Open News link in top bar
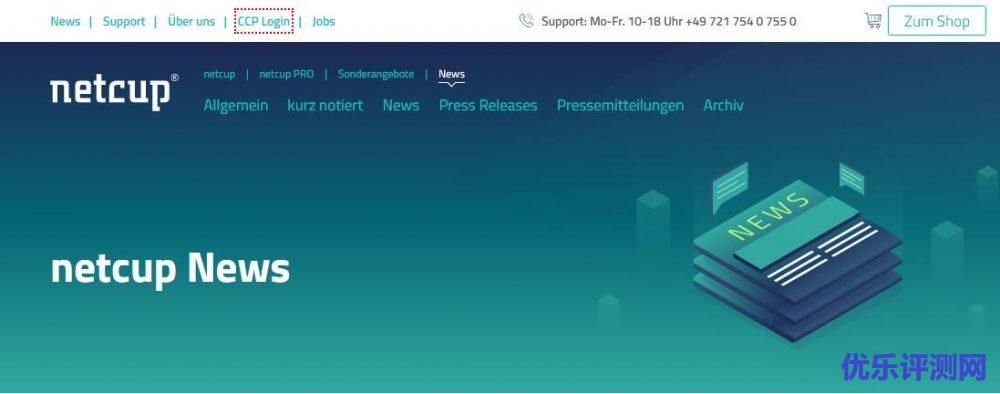The height and width of the screenshot is (394, 1000). [x=65, y=21]
